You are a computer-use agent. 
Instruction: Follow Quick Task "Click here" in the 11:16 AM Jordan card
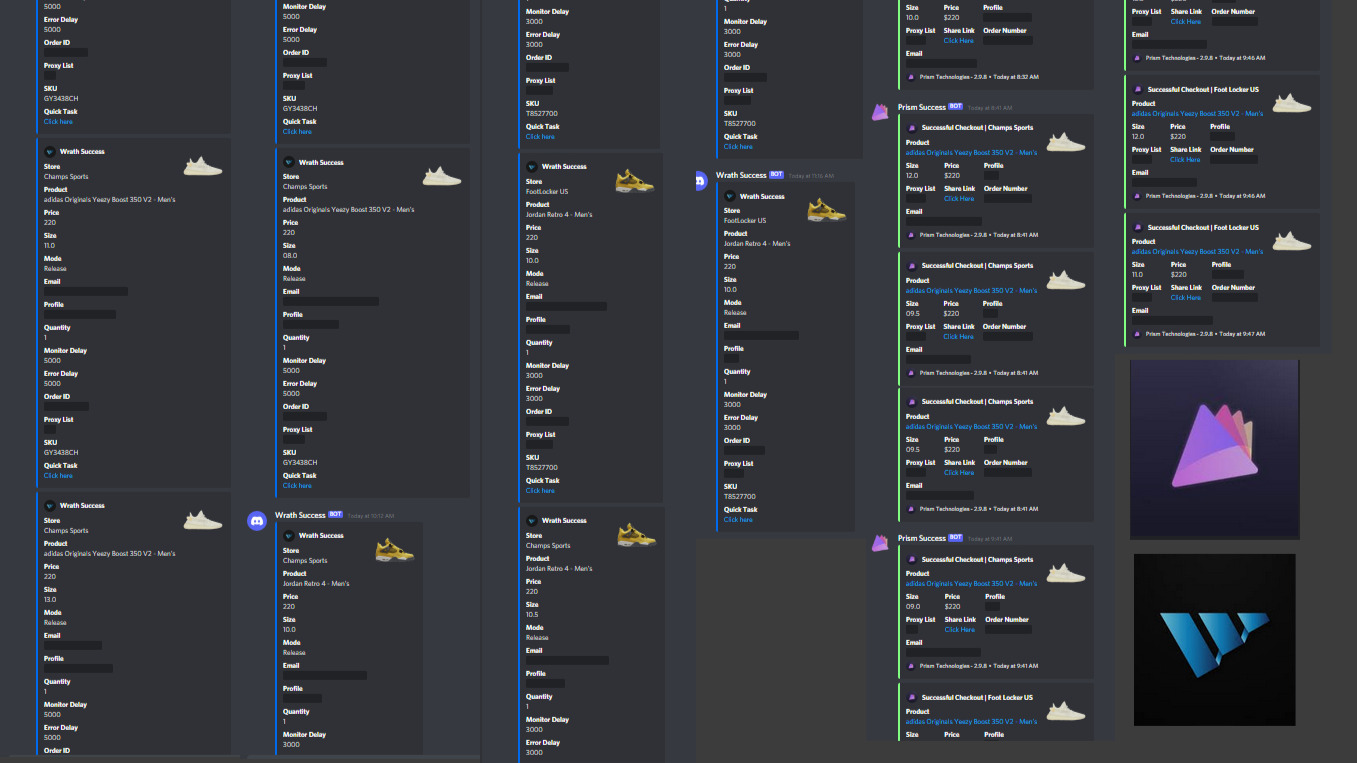point(738,519)
